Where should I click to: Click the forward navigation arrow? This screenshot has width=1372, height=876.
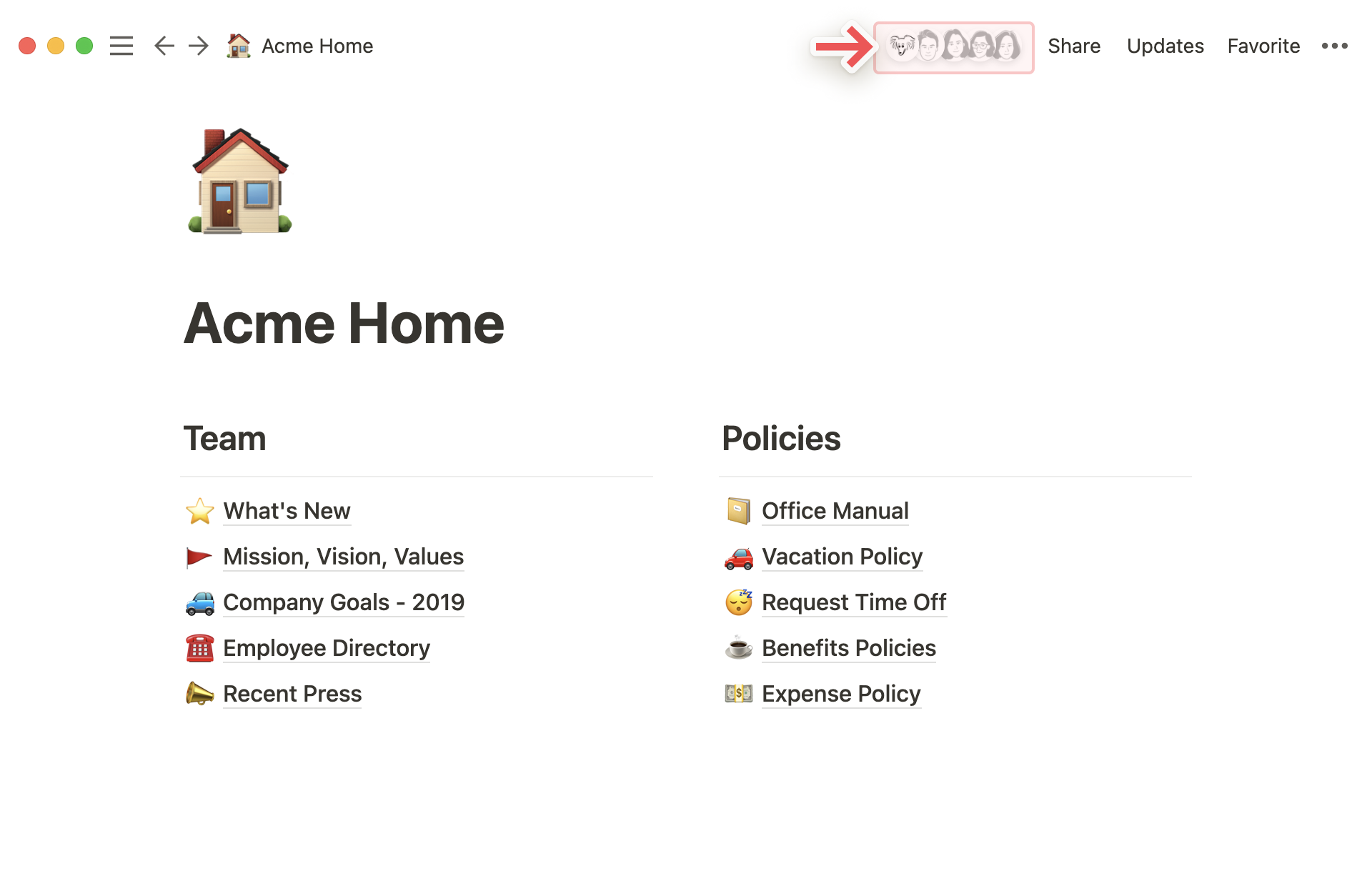coord(198,46)
